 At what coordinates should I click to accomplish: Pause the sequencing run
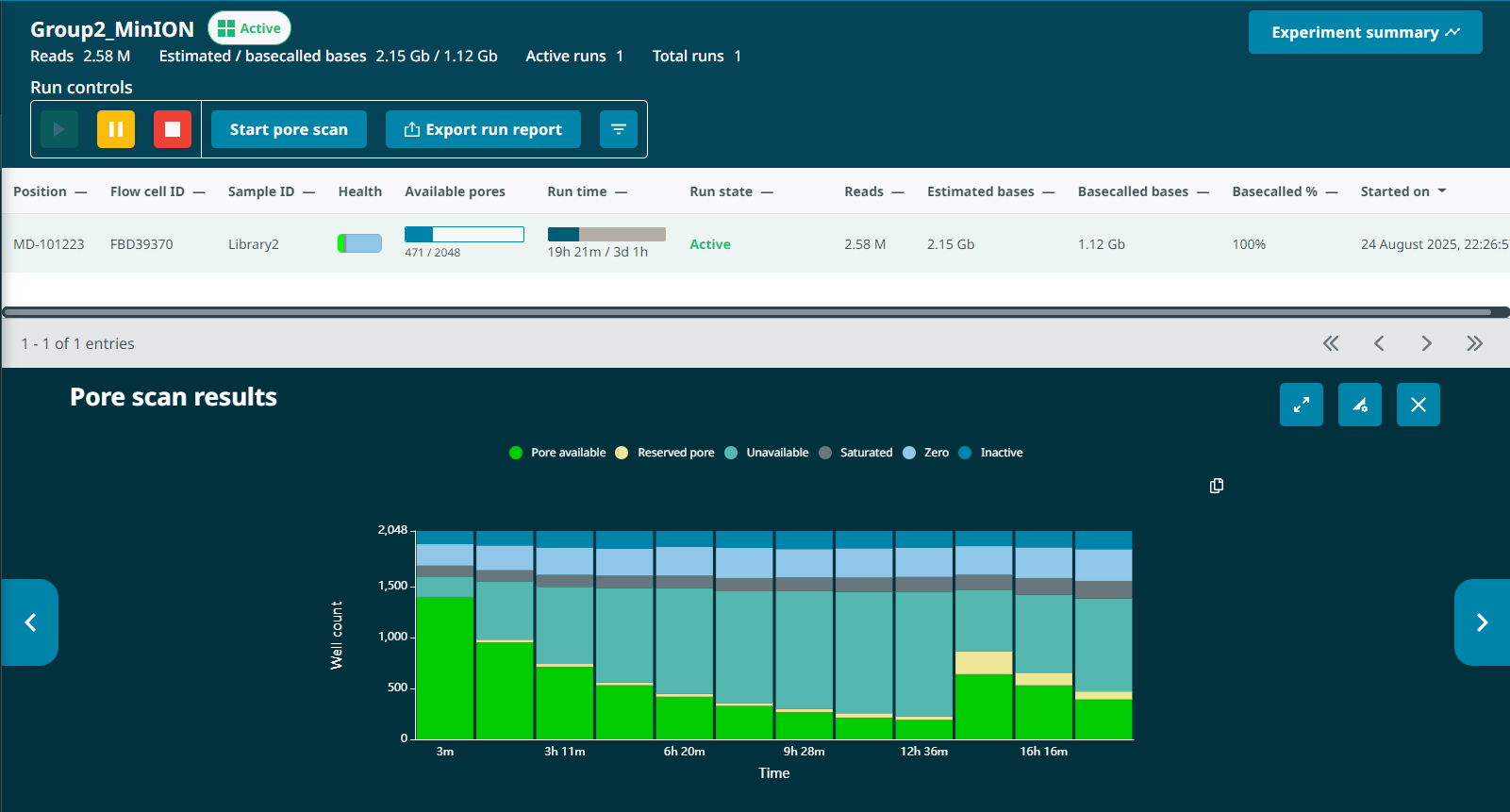click(x=116, y=129)
